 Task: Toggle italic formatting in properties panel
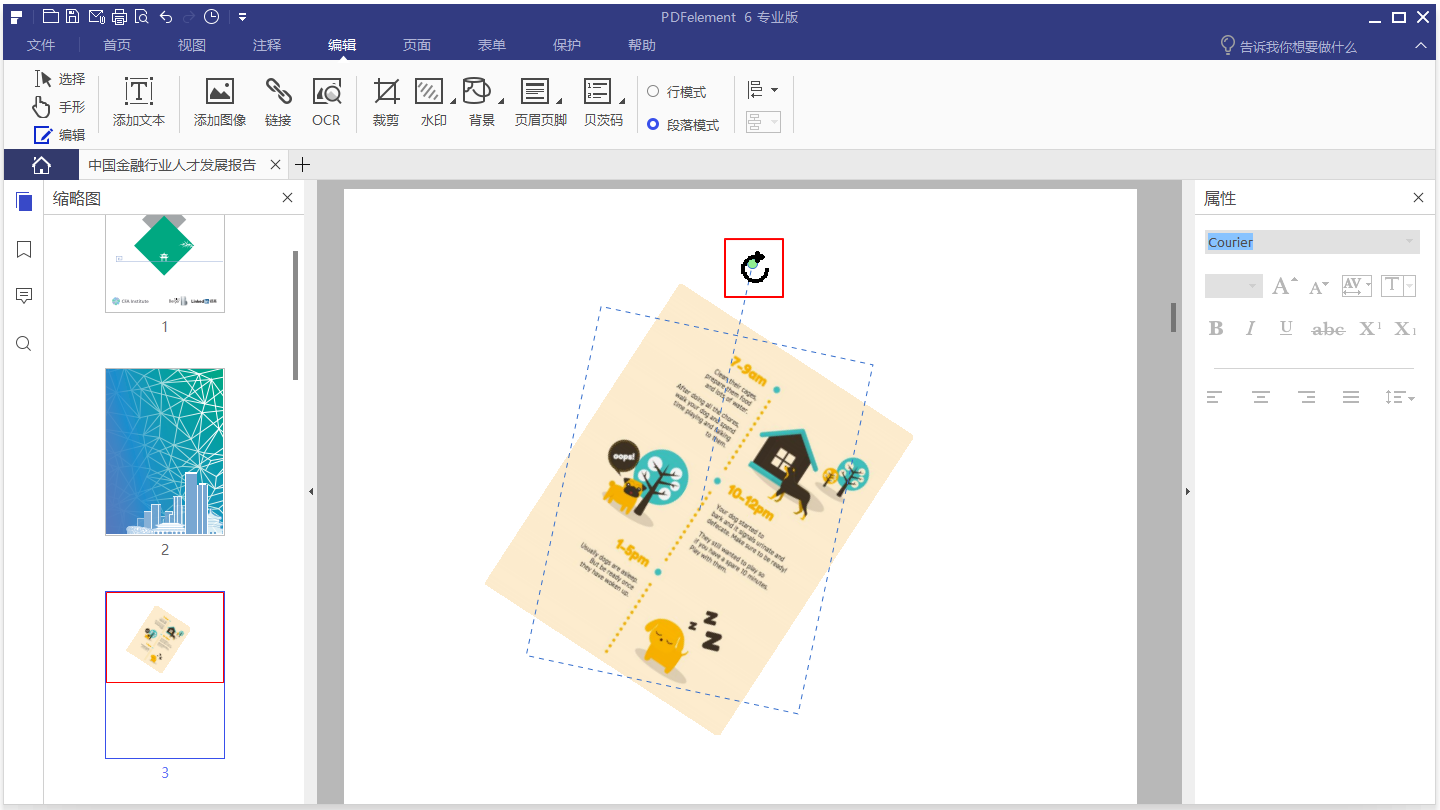pos(1250,329)
